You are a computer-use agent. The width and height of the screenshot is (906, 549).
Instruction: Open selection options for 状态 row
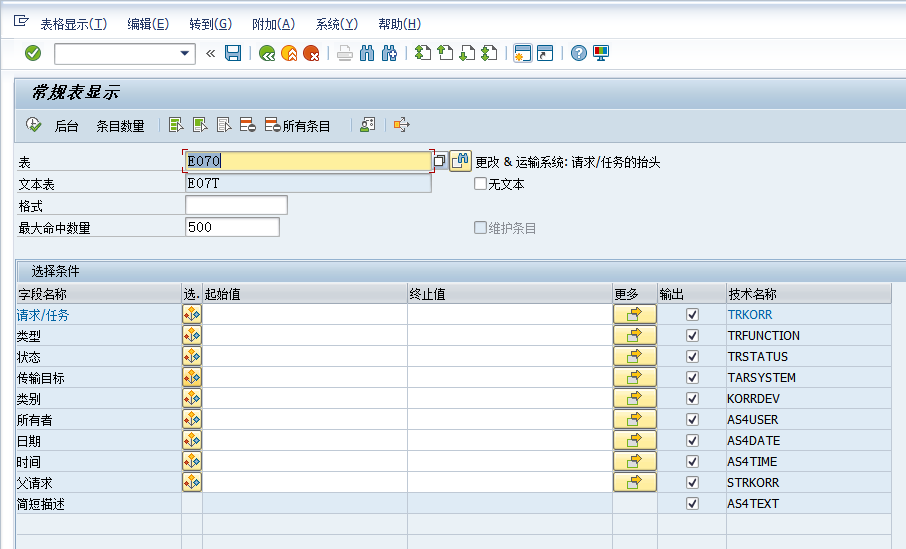coord(192,357)
